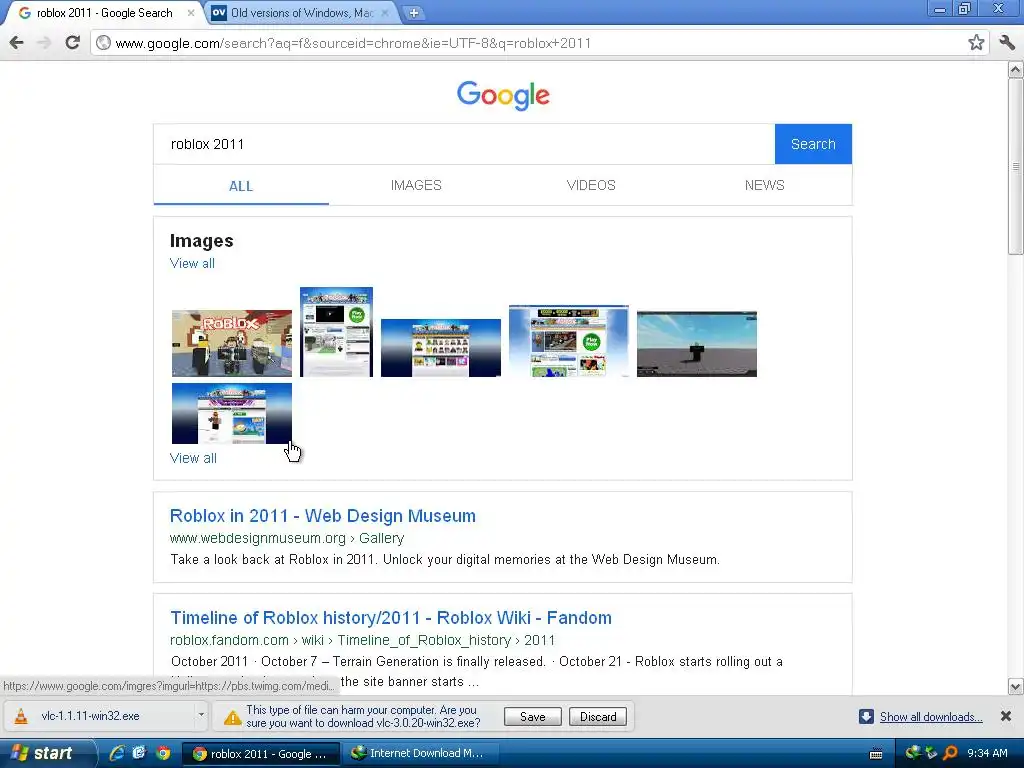1024x768 pixels.
Task: Click the VLC cone icon in downloads bar
Action: pyautogui.click(x=21, y=716)
